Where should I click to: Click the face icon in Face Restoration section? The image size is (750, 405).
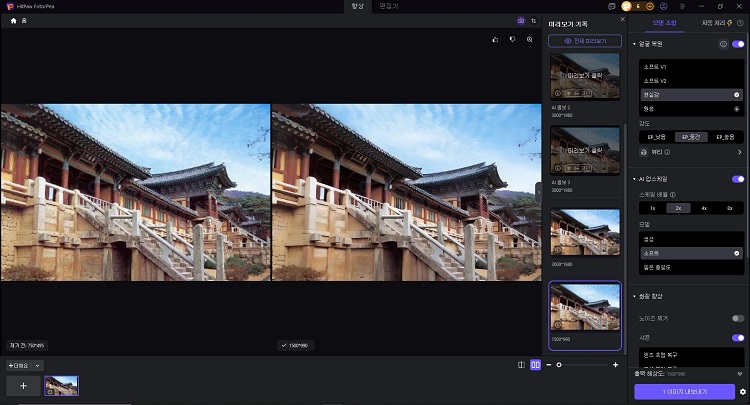click(x=723, y=44)
